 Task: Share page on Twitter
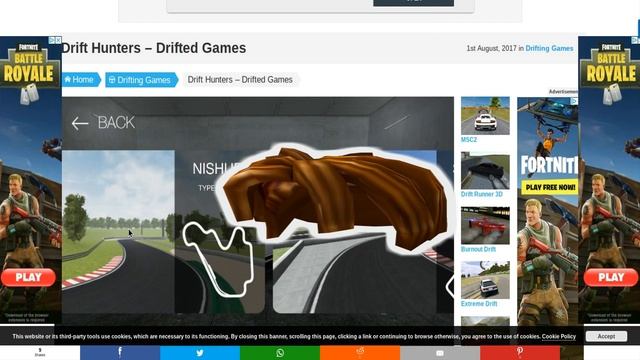click(200, 352)
